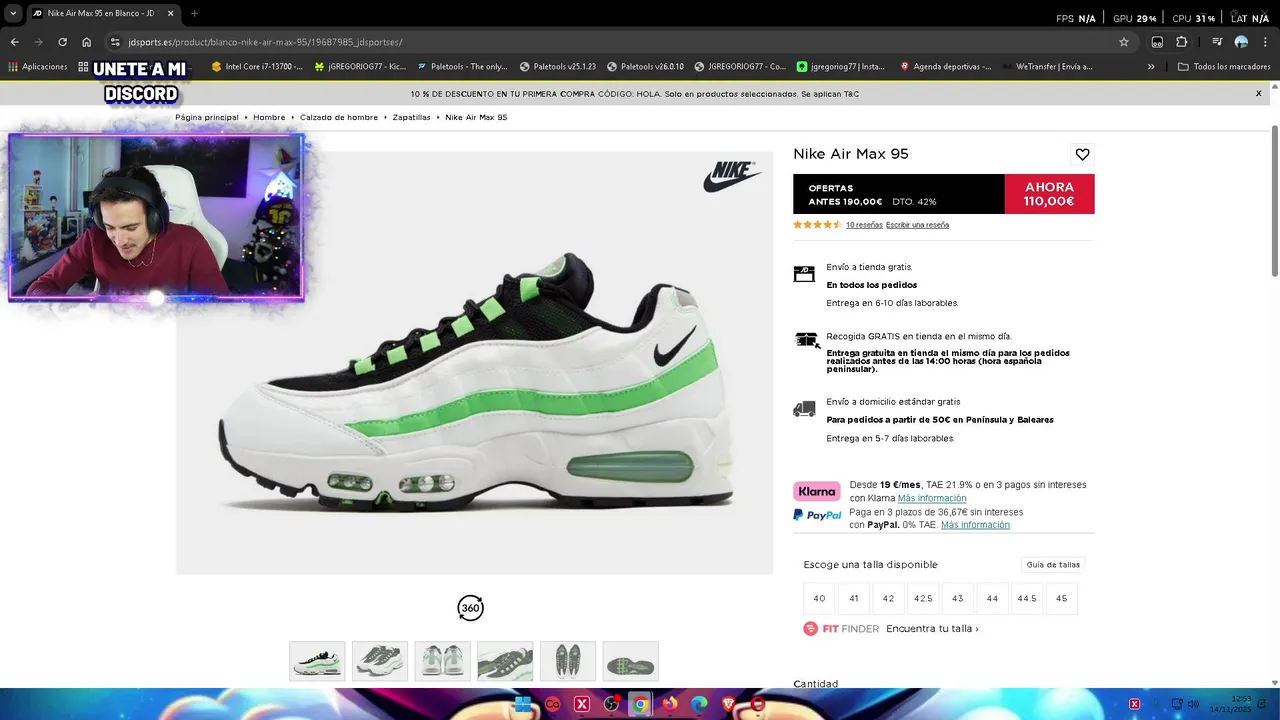
Task: Select size 44
Action: (992, 598)
